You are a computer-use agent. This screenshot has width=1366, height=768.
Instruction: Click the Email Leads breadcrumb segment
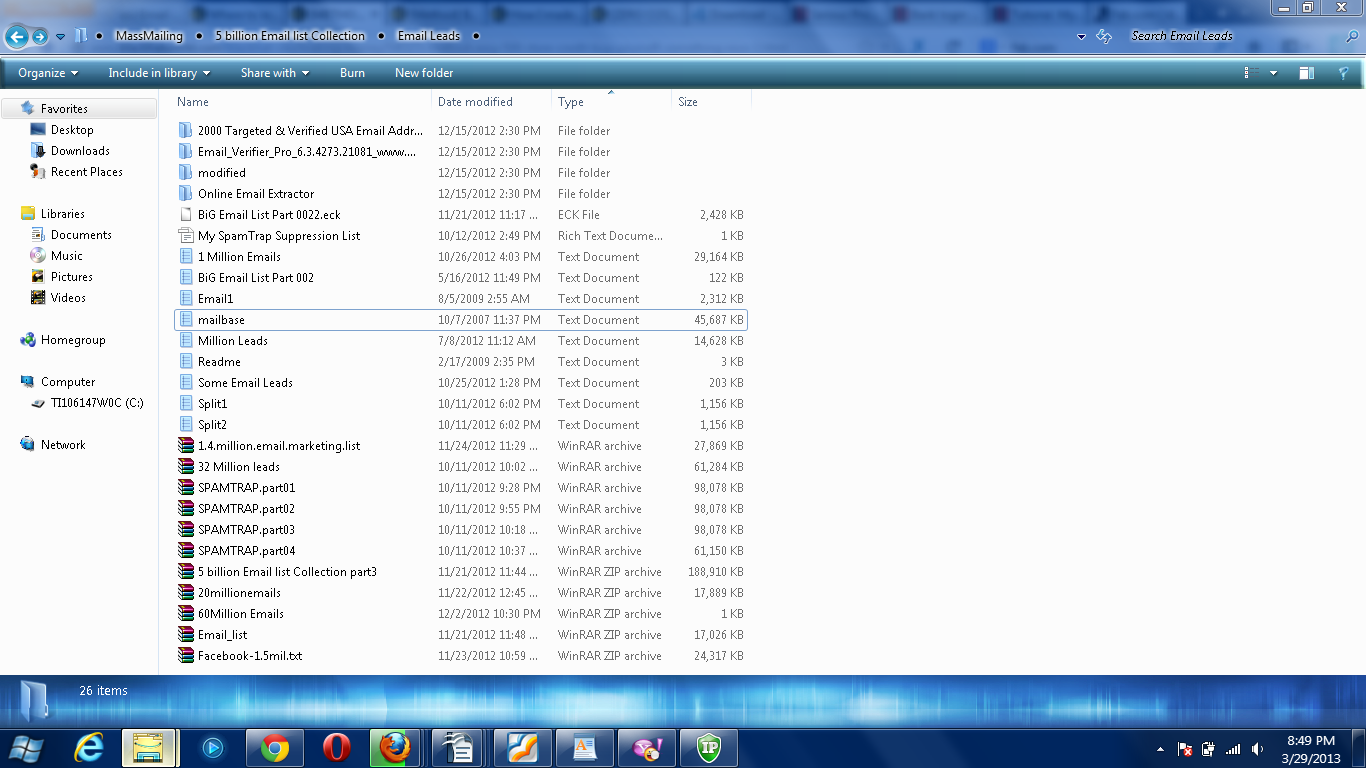click(429, 36)
